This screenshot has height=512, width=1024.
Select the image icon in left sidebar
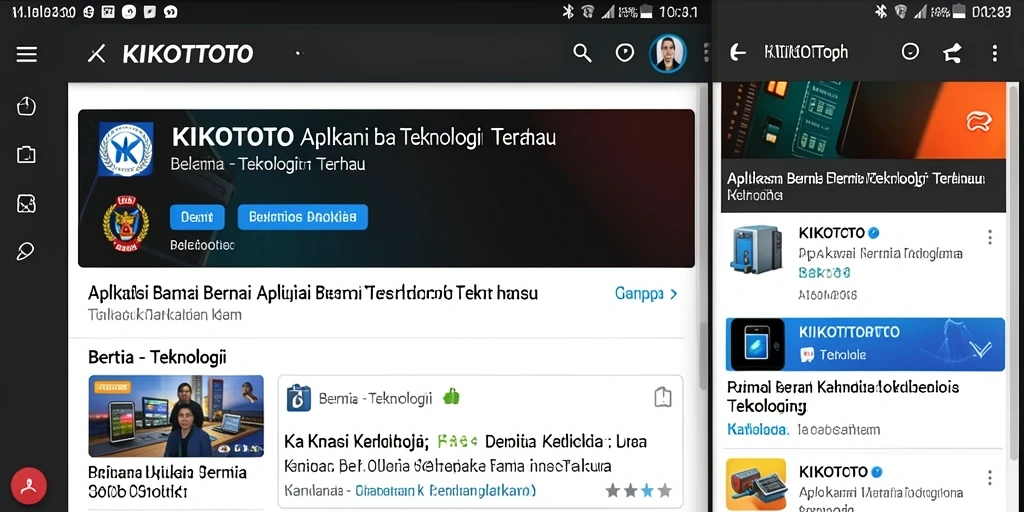[26, 204]
